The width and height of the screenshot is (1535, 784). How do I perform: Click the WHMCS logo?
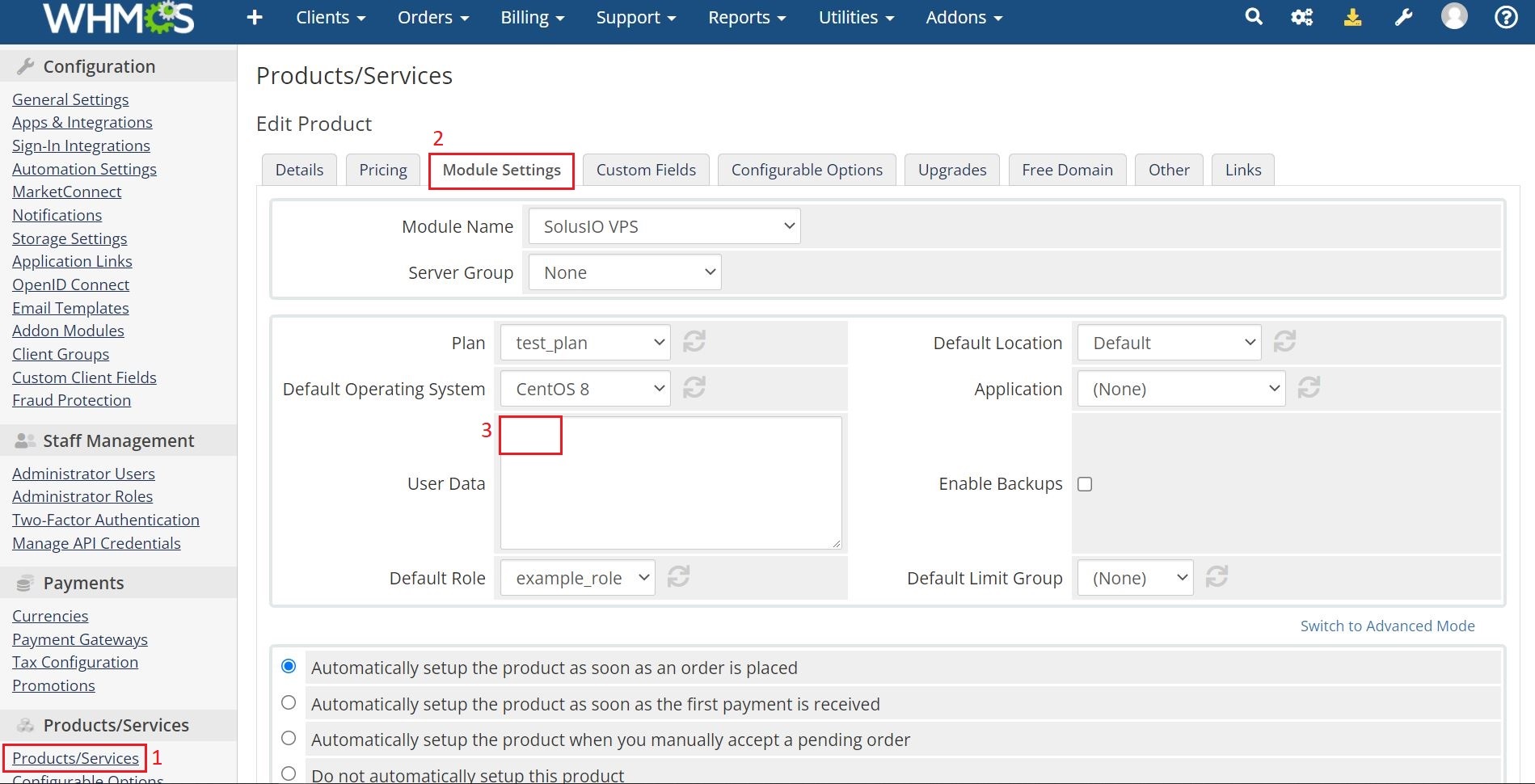pos(119,18)
